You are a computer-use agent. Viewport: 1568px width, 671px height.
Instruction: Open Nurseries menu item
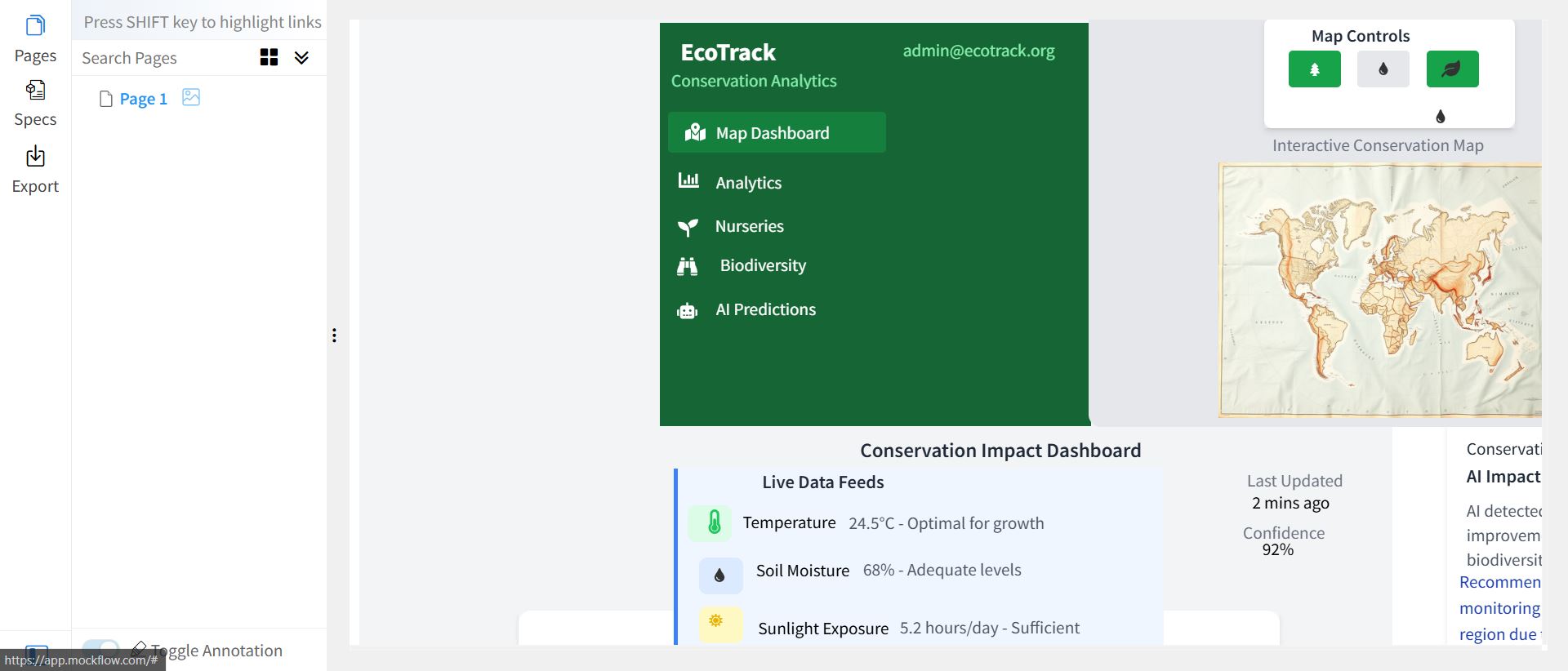coord(749,226)
